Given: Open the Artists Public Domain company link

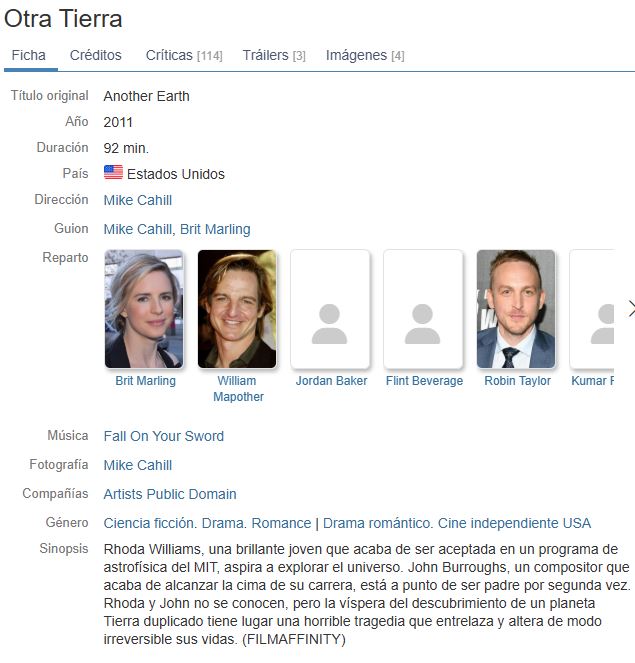Looking at the screenshot, I should [x=170, y=494].
